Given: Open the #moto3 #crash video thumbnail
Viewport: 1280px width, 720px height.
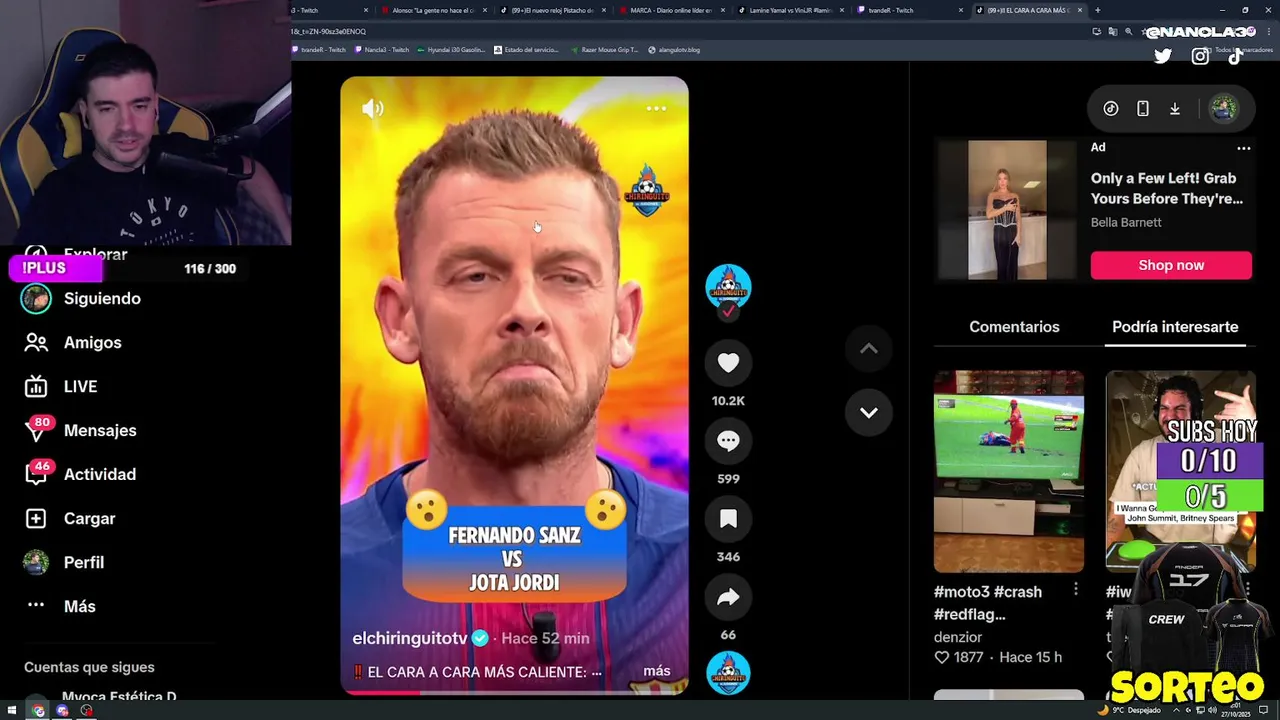Looking at the screenshot, I should [x=1009, y=471].
